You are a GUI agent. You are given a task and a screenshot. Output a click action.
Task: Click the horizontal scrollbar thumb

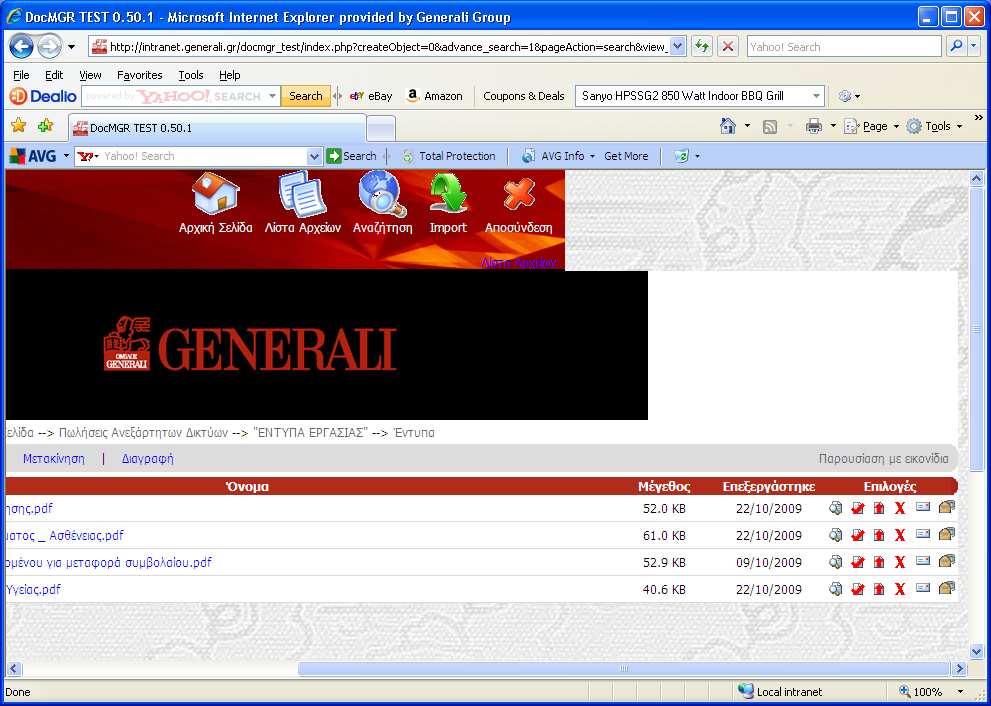click(x=623, y=668)
